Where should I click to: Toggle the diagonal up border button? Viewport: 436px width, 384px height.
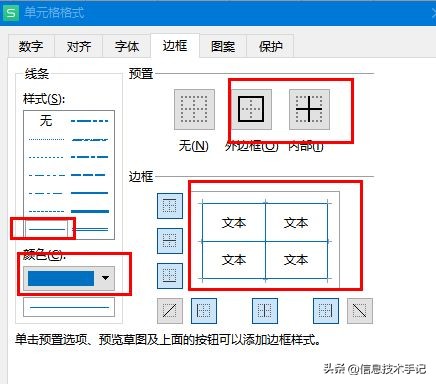tap(170, 311)
